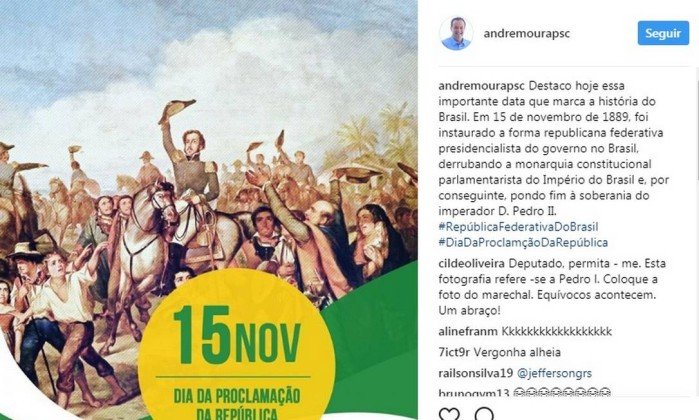699x420 pixels.
Task: Visit commenter alinefranm's profile
Action: pyautogui.click(x=468, y=332)
